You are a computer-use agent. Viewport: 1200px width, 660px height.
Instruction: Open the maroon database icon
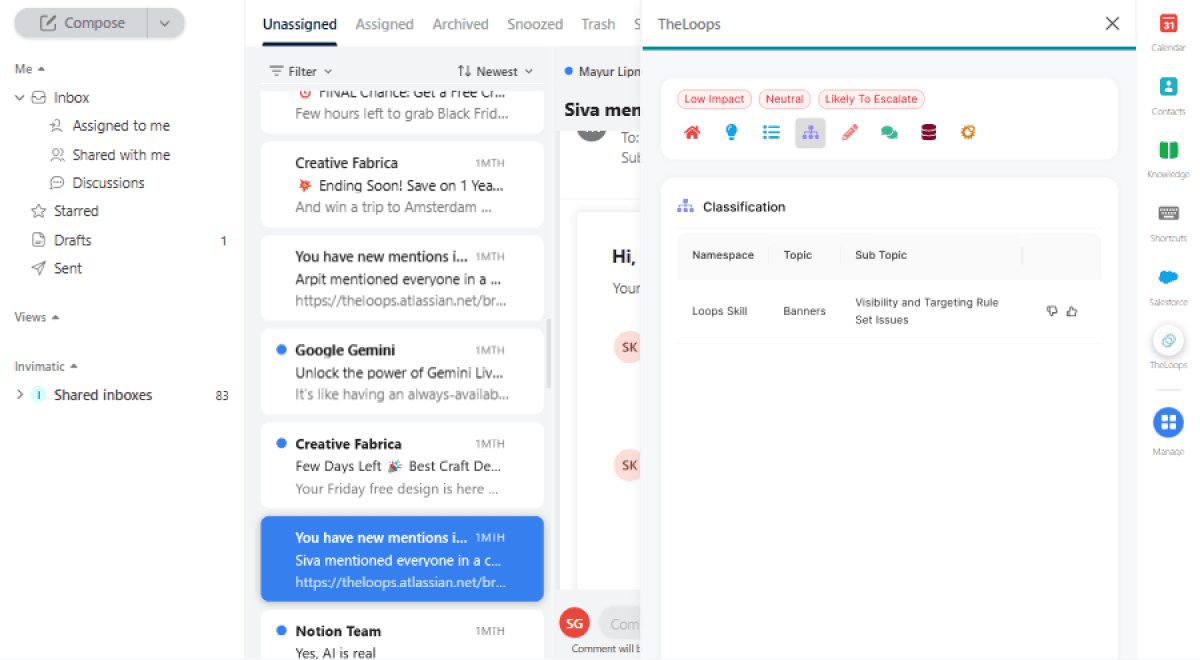928,132
